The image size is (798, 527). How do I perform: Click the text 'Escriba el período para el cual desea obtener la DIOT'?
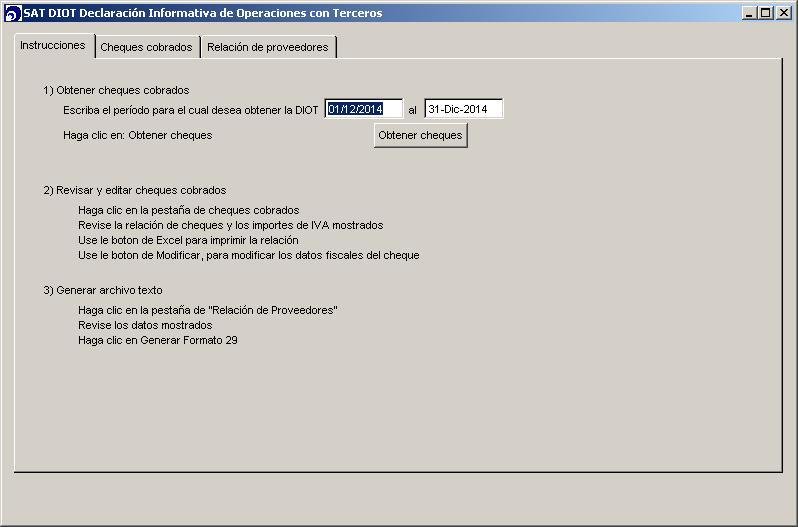(x=191, y=110)
